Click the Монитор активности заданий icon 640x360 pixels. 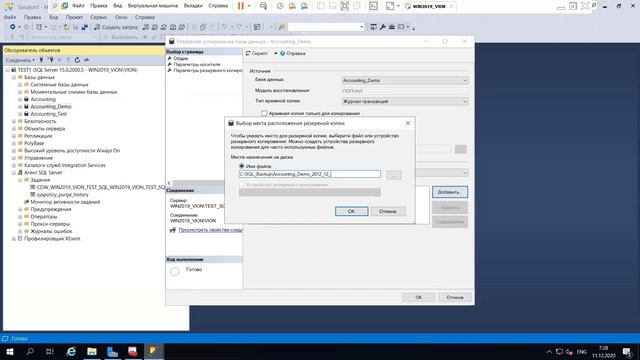[27, 202]
